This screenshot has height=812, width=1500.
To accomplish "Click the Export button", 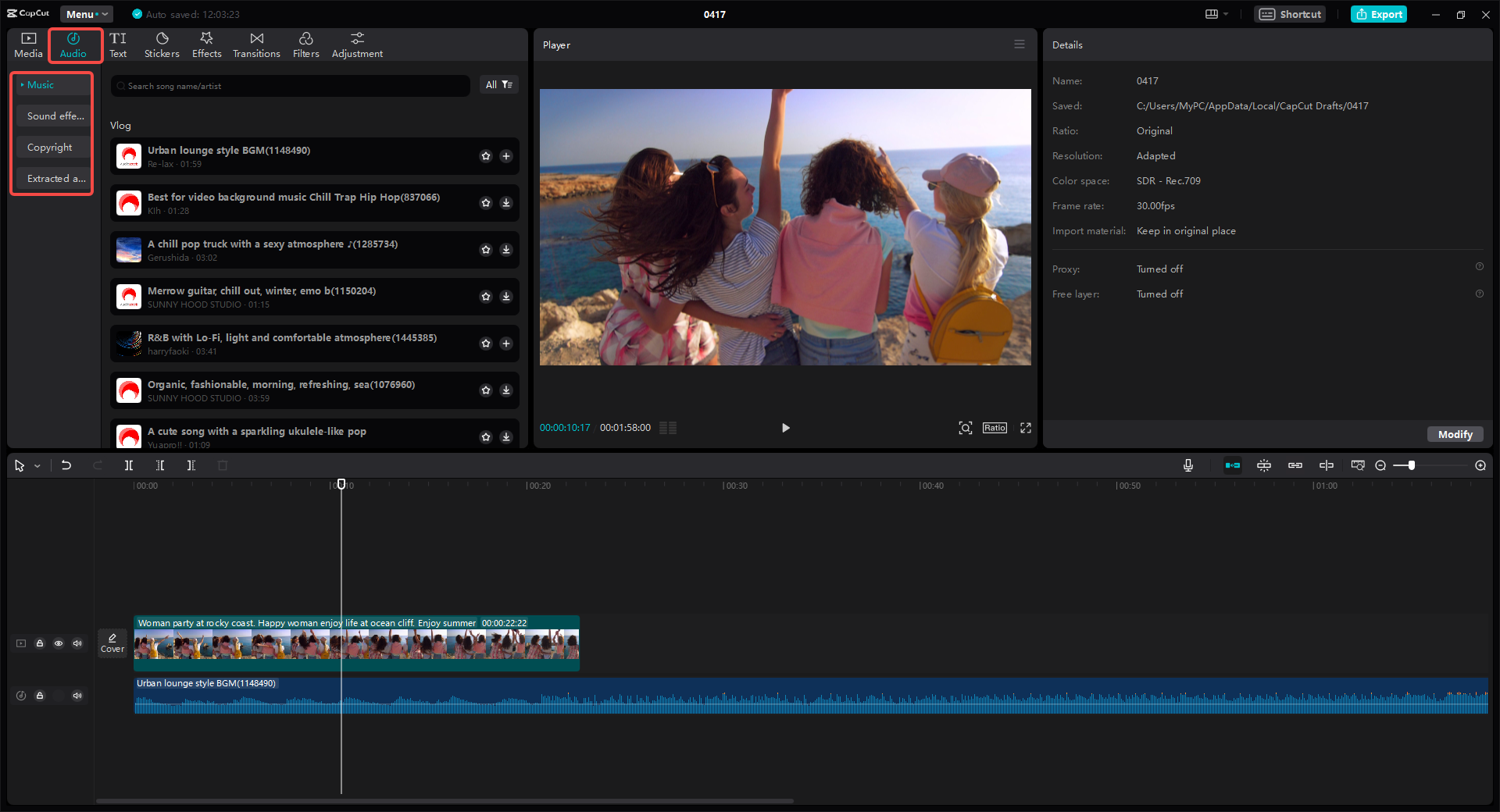I will (x=1378, y=13).
